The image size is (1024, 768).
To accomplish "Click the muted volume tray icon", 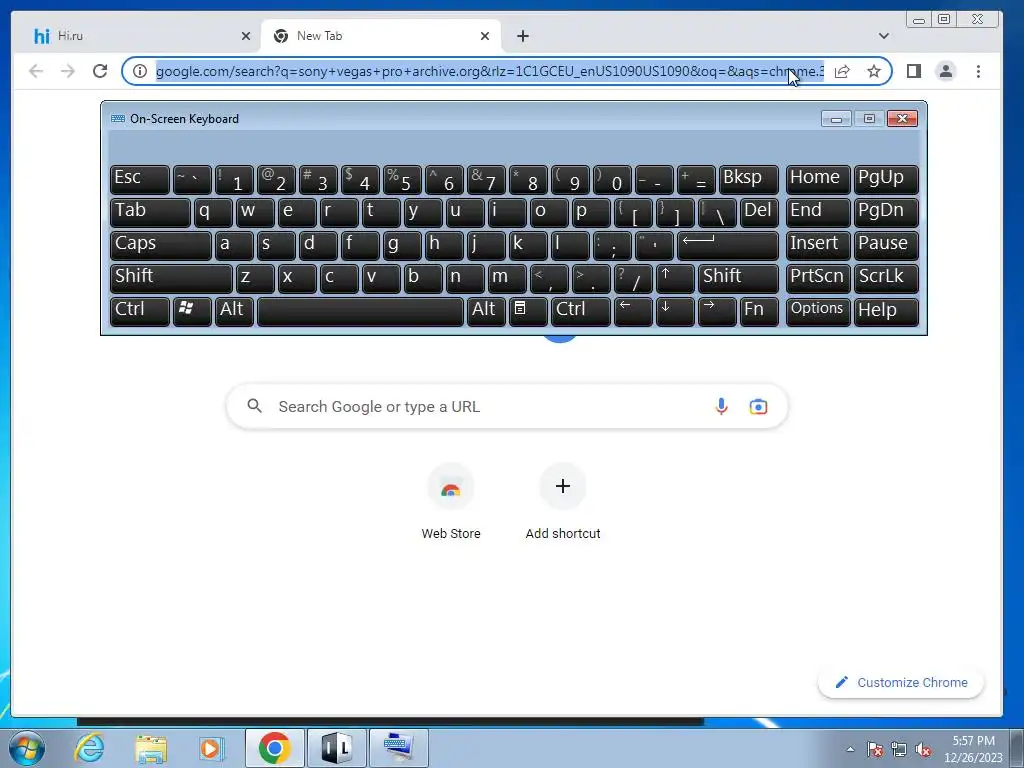I will pyautogui.click(x=923, y=750).
